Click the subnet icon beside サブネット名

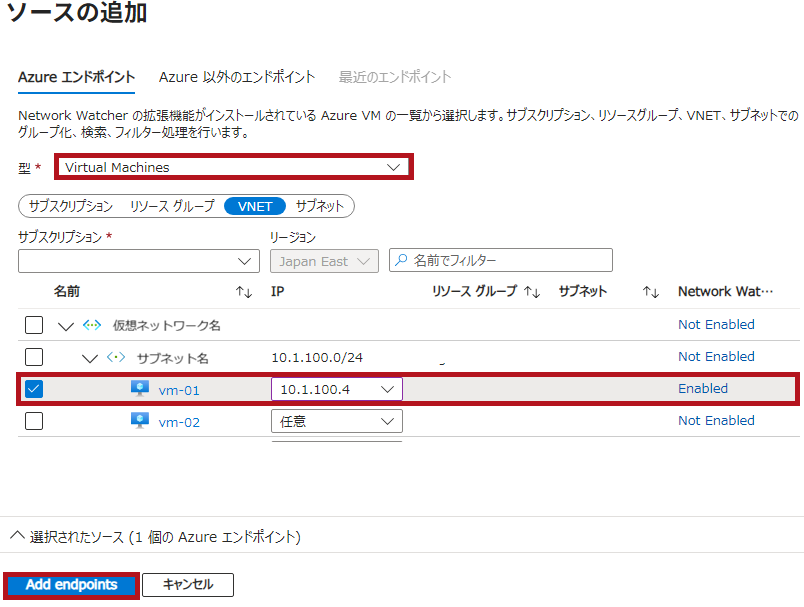click(116, 357)
